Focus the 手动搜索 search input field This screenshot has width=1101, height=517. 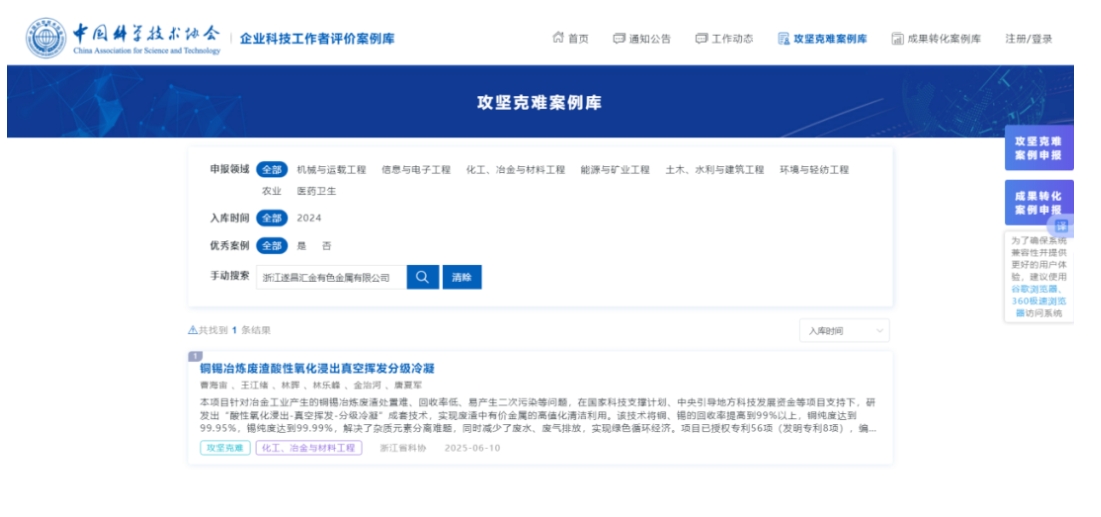(x=330, y=277)
